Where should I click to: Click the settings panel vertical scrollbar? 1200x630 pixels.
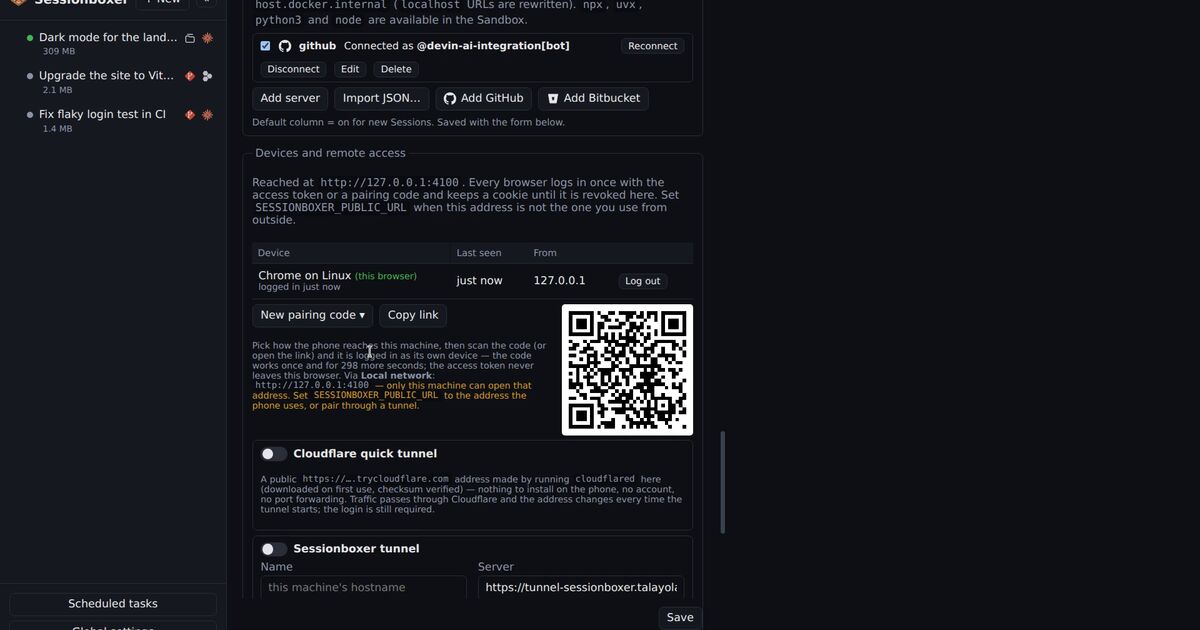point(723,483)
